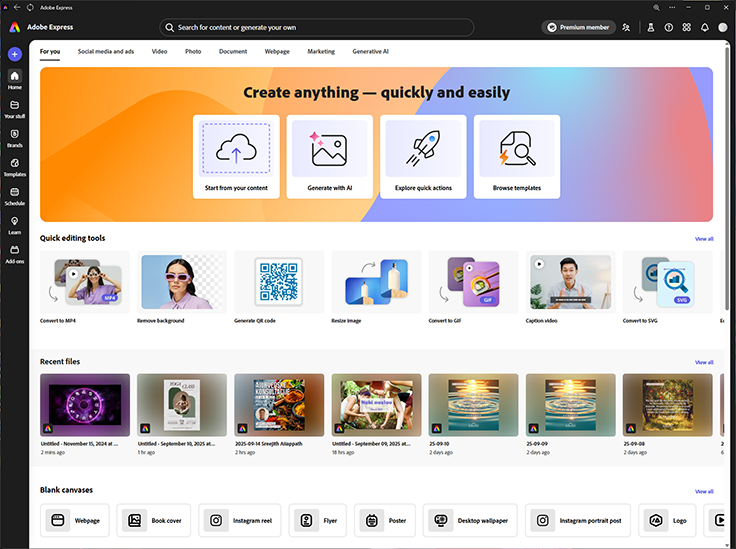Click the refresh icon in title bar
This screenshot has width=736, height=549.
tap(31, 7)
